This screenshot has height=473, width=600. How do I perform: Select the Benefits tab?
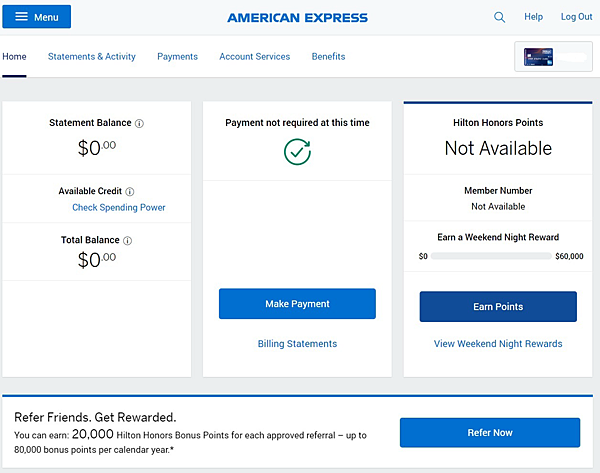click(x=328, y=57)
